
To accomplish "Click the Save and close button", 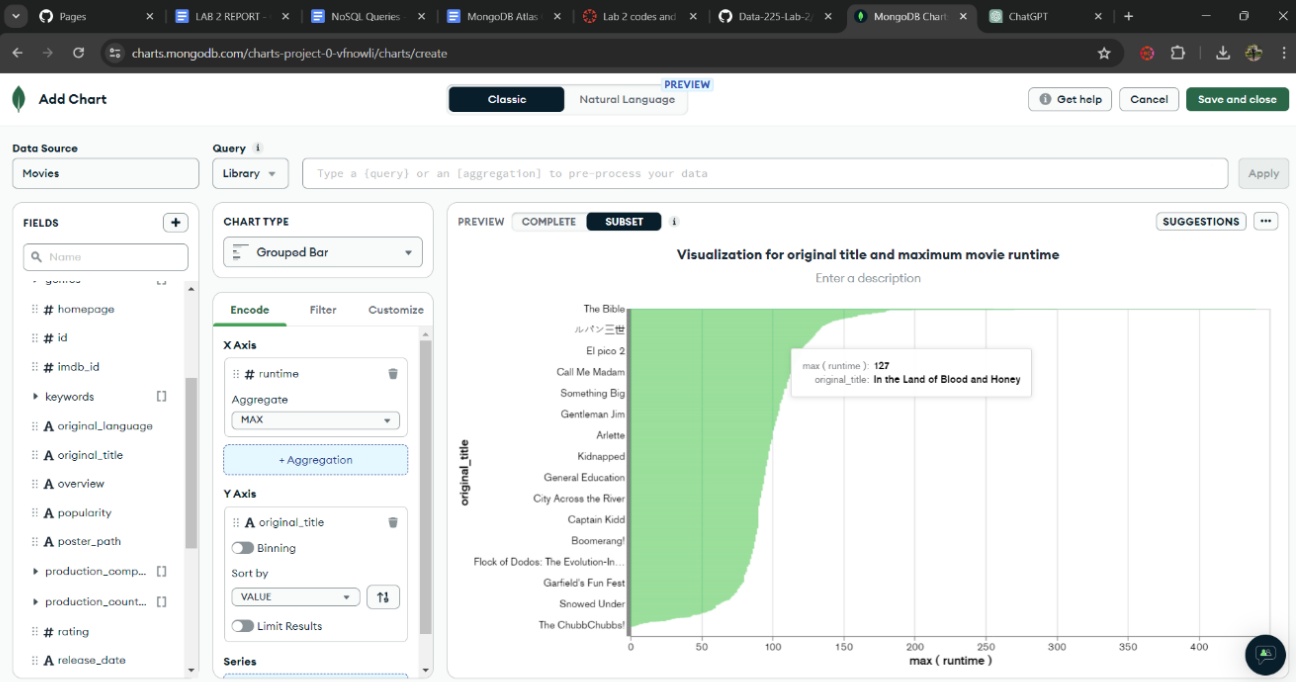I will click(1237, 99).
